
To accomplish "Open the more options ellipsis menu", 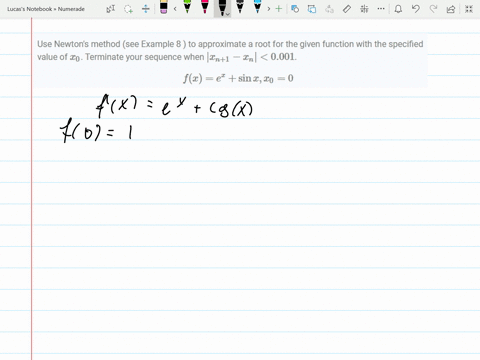I will (x=381, y=9).
